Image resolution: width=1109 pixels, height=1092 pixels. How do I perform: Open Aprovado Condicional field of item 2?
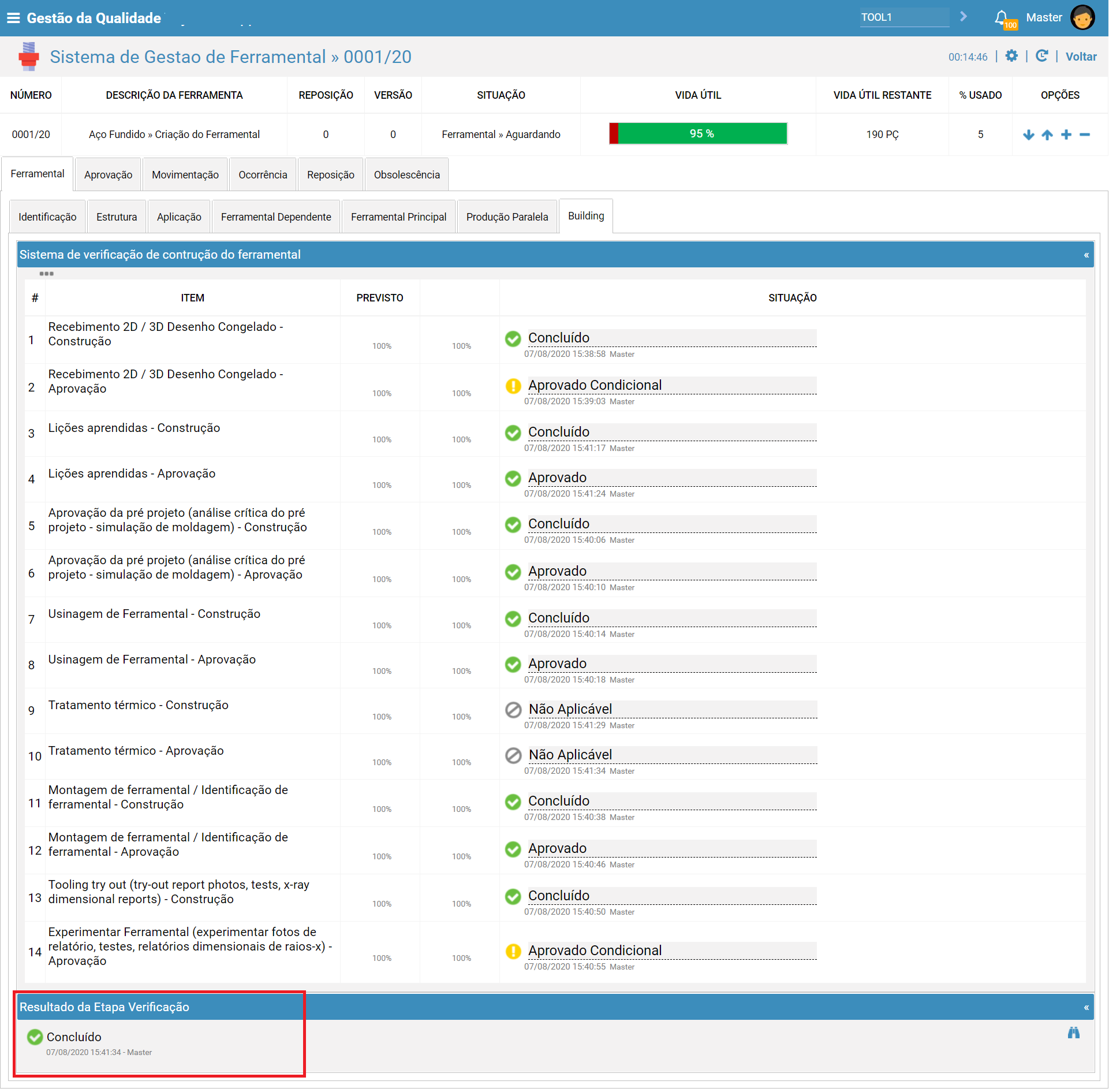[672, 385]
